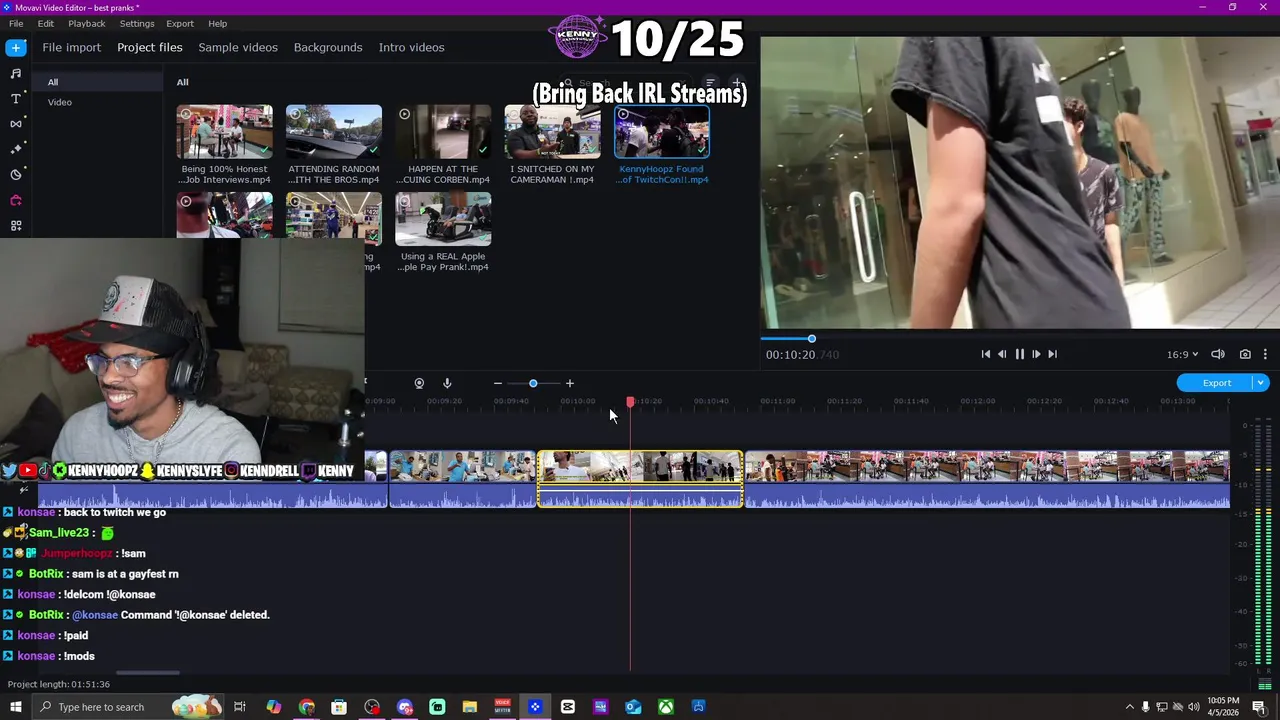Switch to the Sample videos tab

(x=238, y=47)
